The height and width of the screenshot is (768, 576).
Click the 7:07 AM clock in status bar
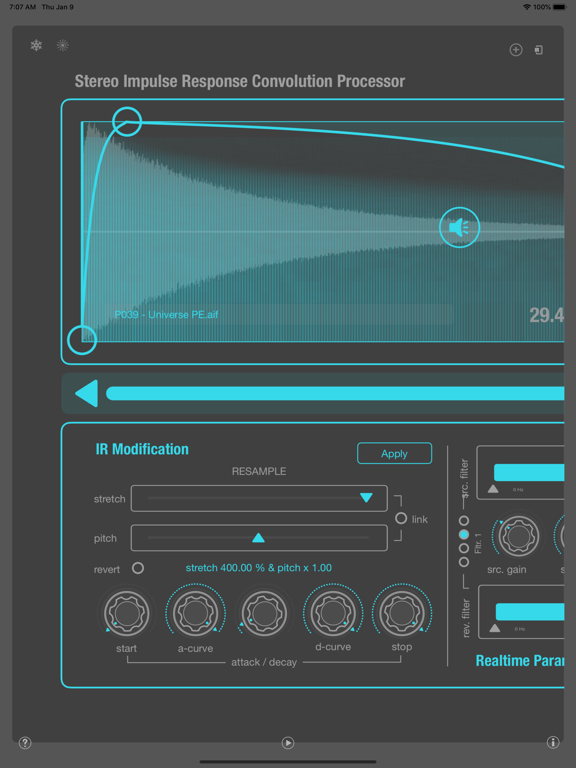coord(23,7)
